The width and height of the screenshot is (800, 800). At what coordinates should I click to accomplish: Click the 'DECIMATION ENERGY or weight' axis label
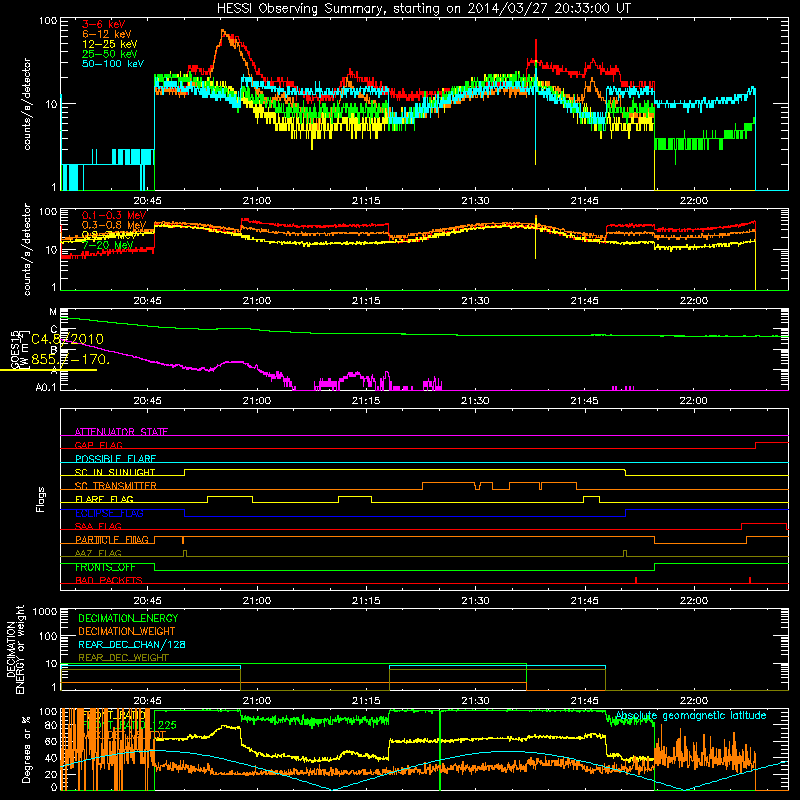[x=15, y=649]
